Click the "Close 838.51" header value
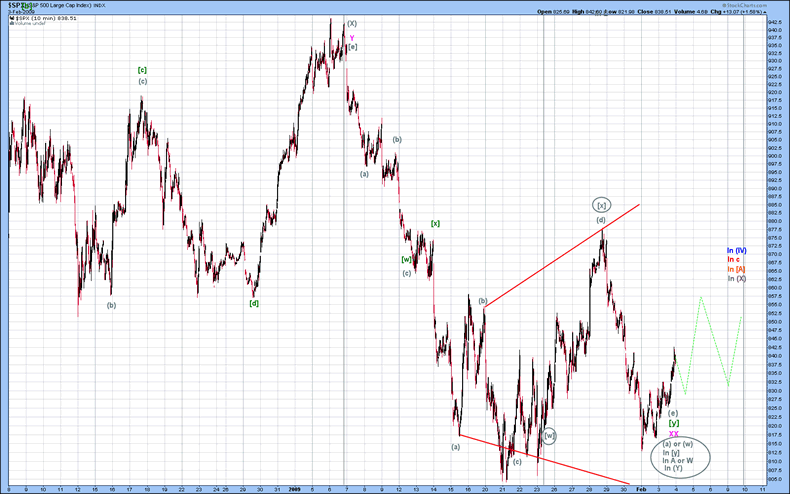This screenshot has width=790, height=494. [x=653, y=12]
